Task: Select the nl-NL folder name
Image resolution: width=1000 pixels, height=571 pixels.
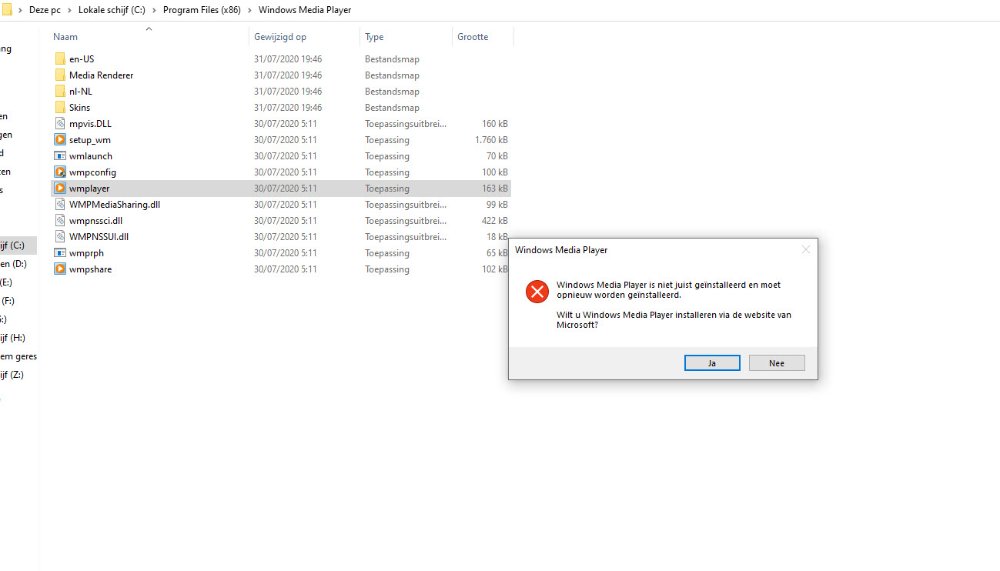Action: [80, 91]
